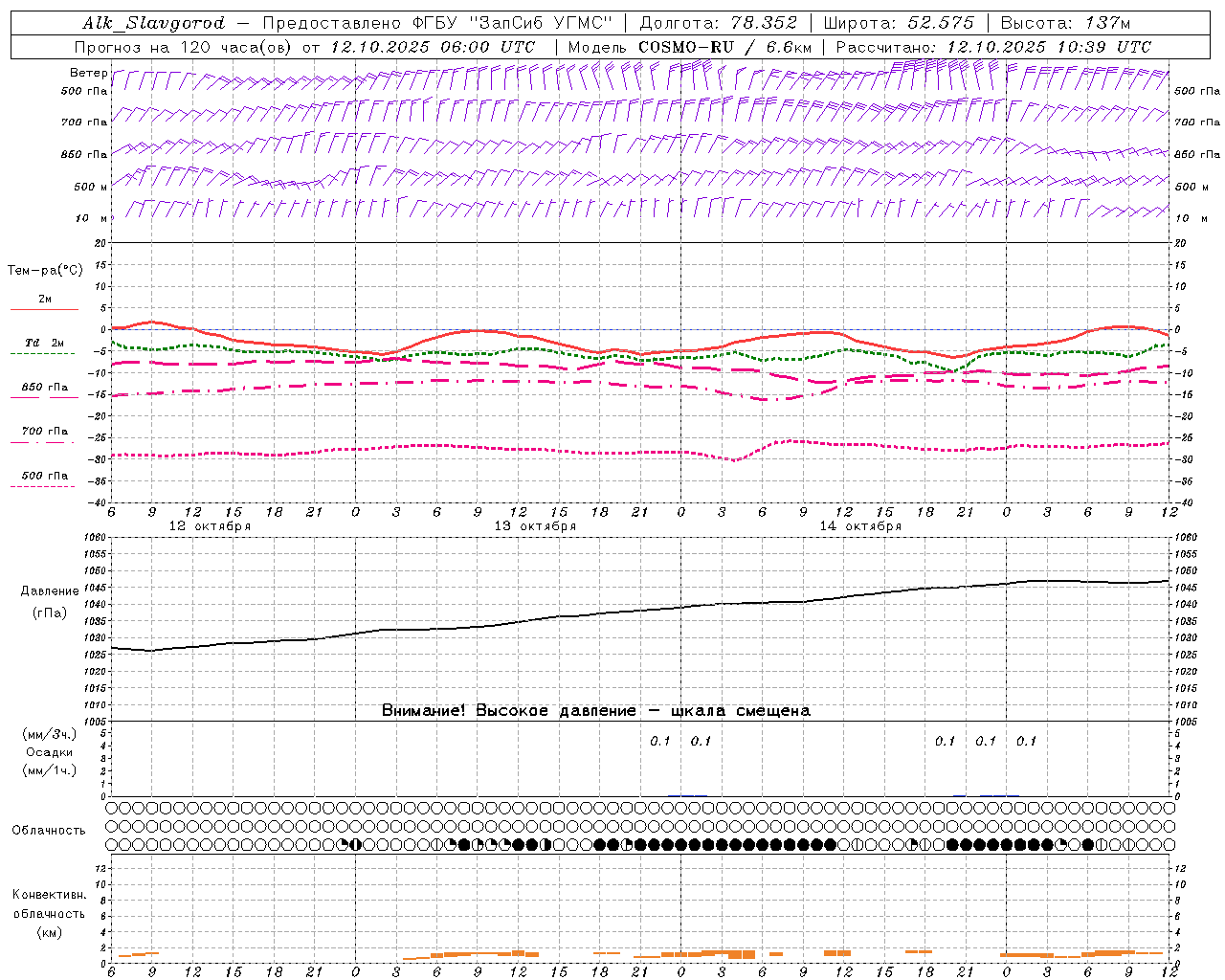Click the '12 октября' date label

(210, 525)
